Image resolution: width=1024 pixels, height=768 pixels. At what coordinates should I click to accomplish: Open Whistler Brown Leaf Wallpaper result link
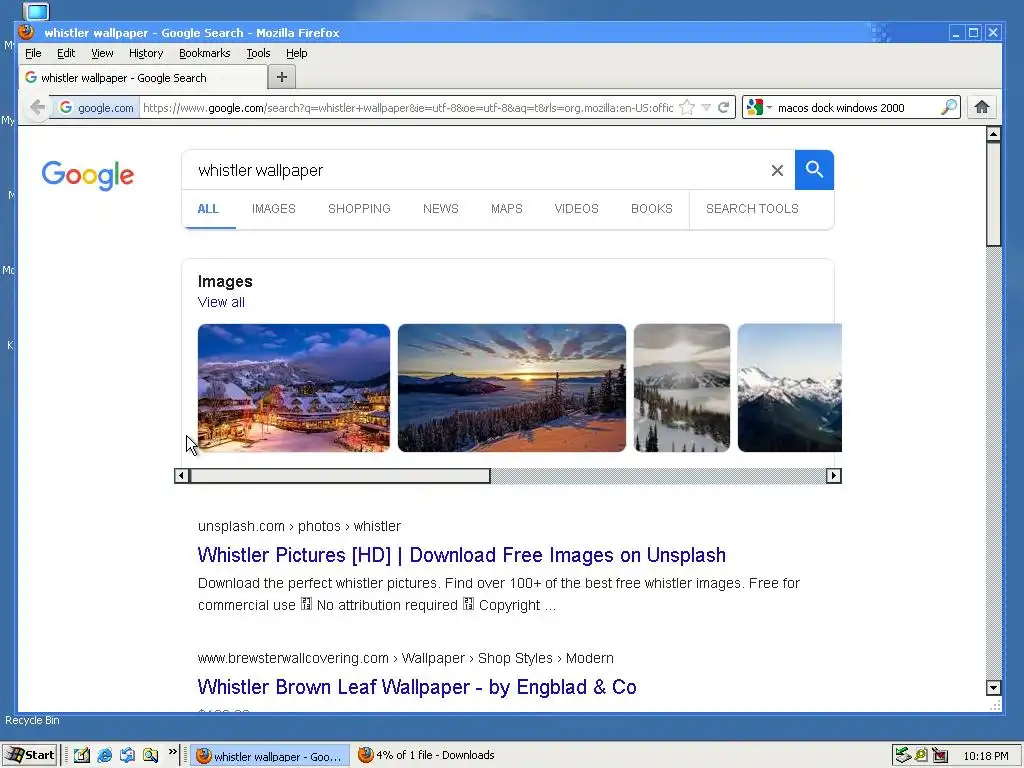tap(417, 687)
